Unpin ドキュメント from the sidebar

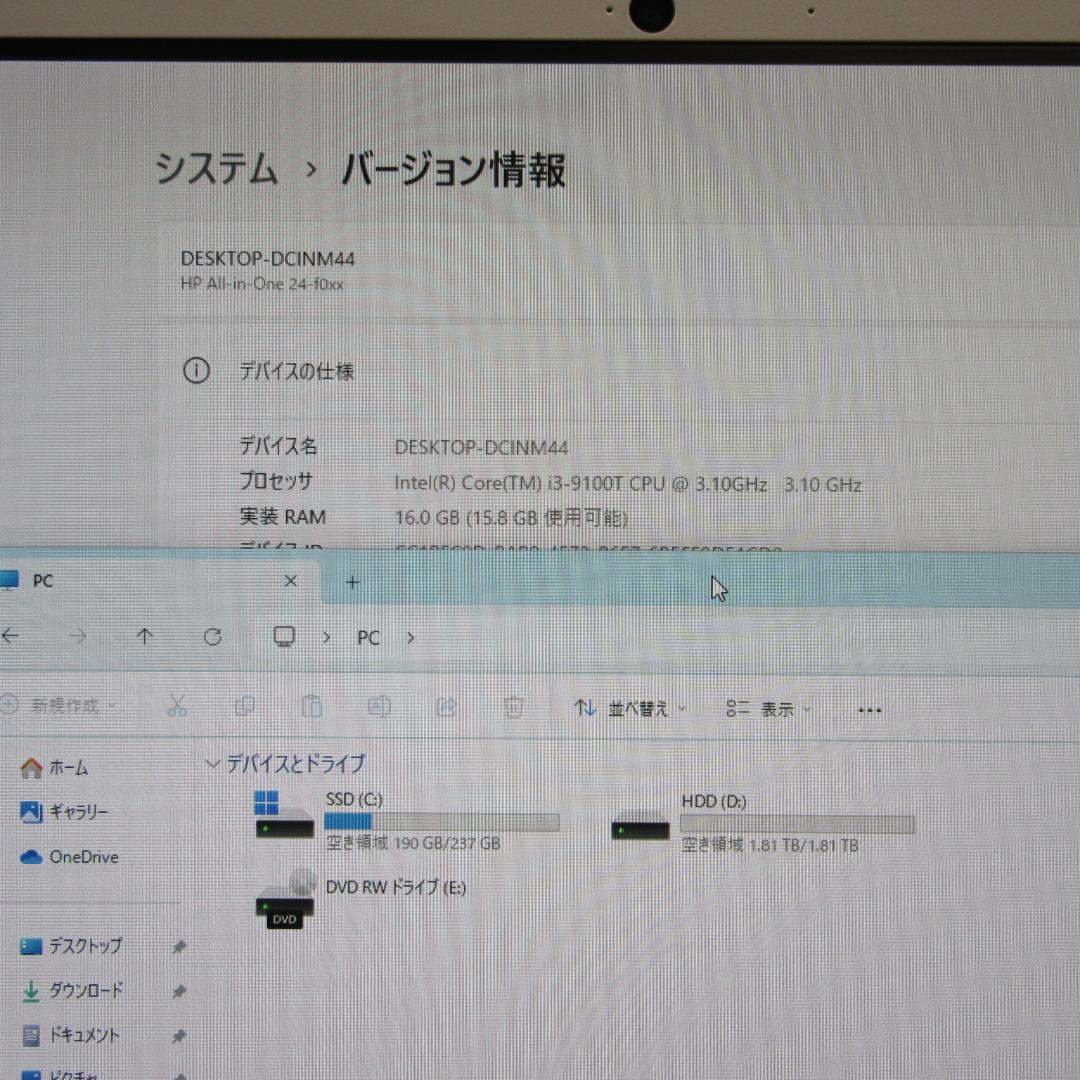(180, 1036)
